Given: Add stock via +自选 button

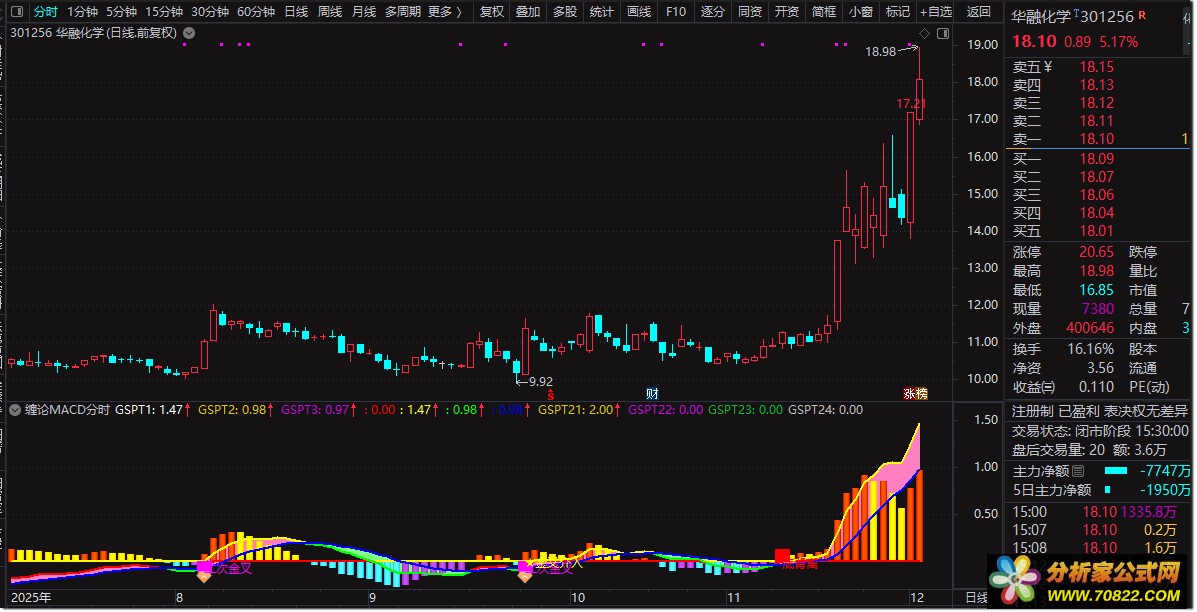Looking at the screenshot, I should click(x=935, y=11).
